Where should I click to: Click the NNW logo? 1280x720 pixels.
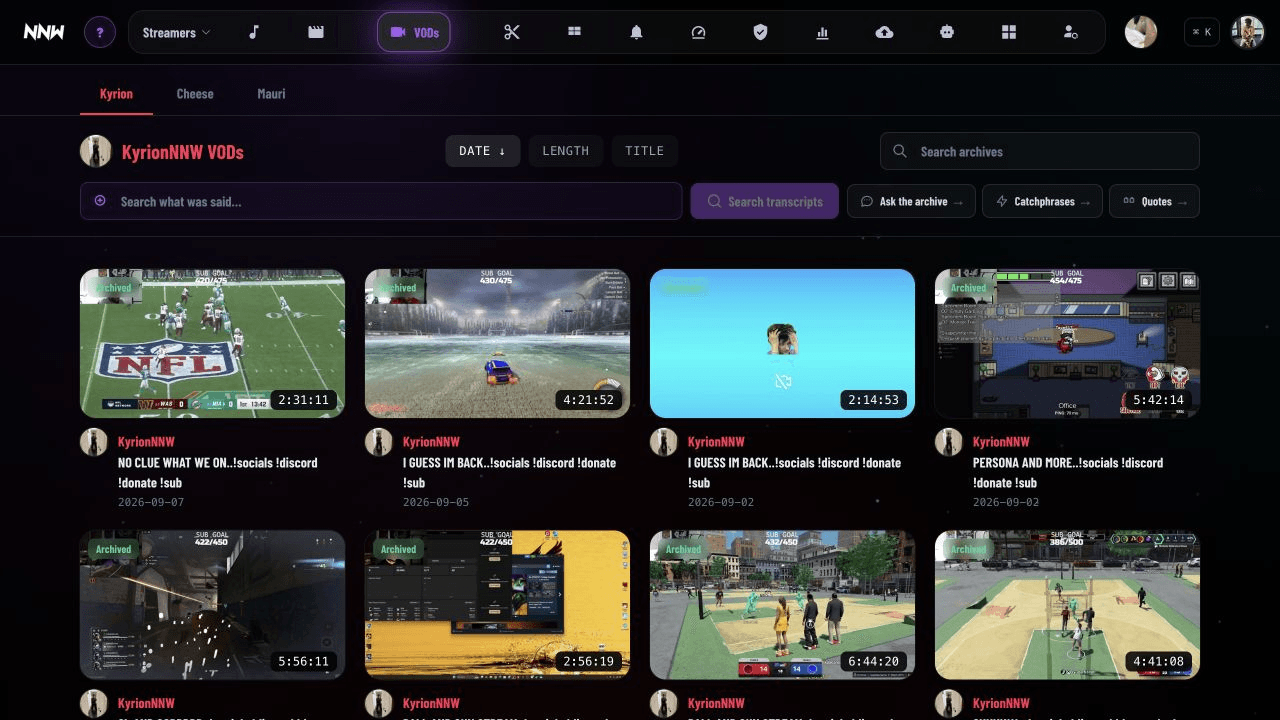pos(44,32)
